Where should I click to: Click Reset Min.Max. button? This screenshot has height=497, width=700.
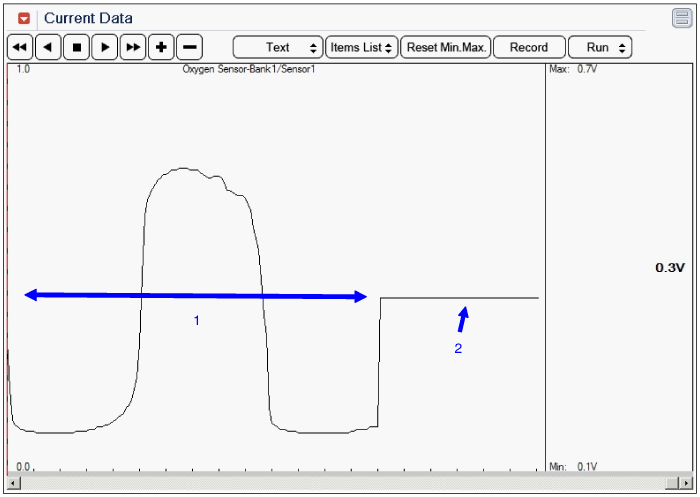(446, 47)
